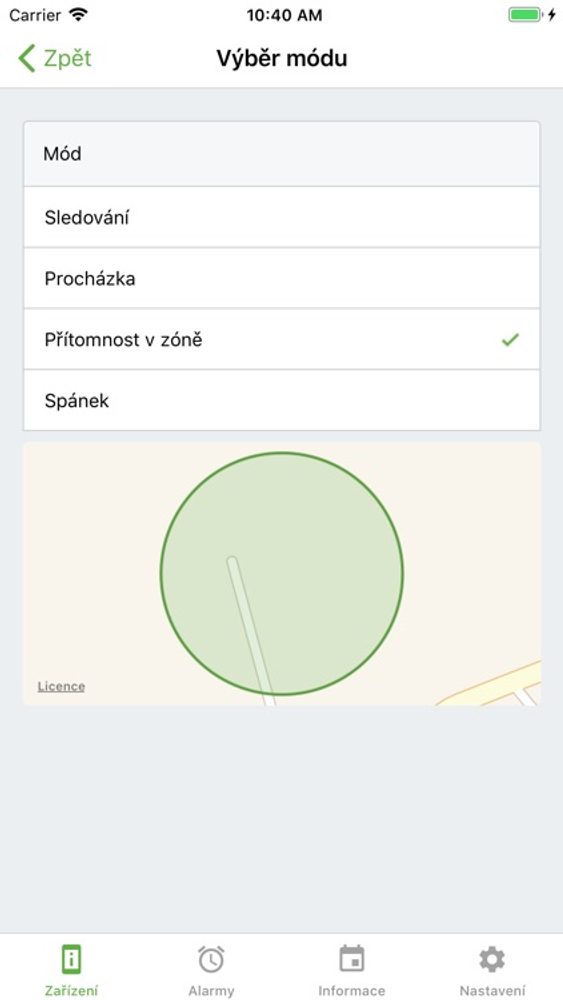Open the Zařízení device icon tab
The width and height of the screenshot is (563, 1000).
click(71, 959)
